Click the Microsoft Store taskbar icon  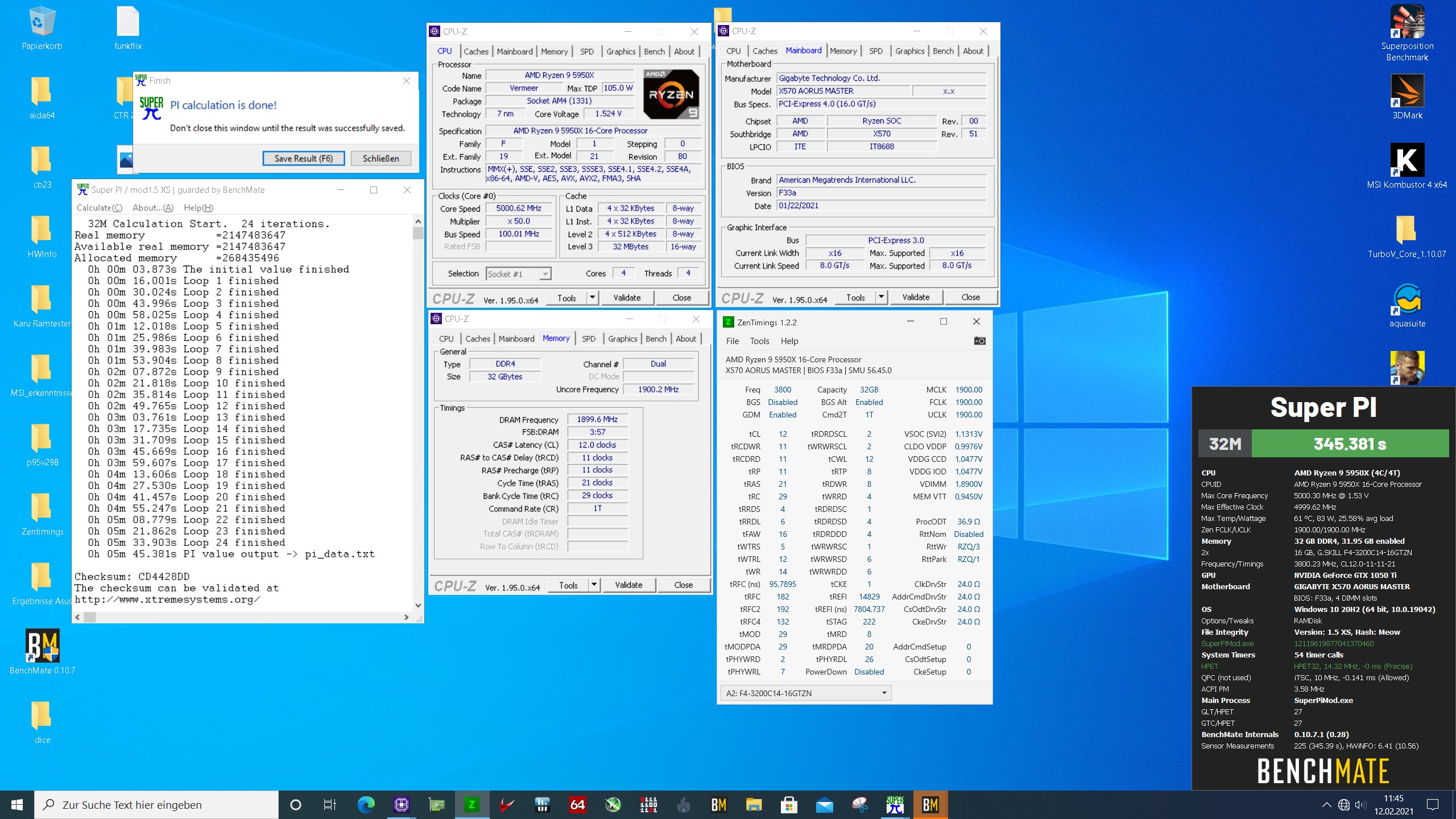point(789,805)
